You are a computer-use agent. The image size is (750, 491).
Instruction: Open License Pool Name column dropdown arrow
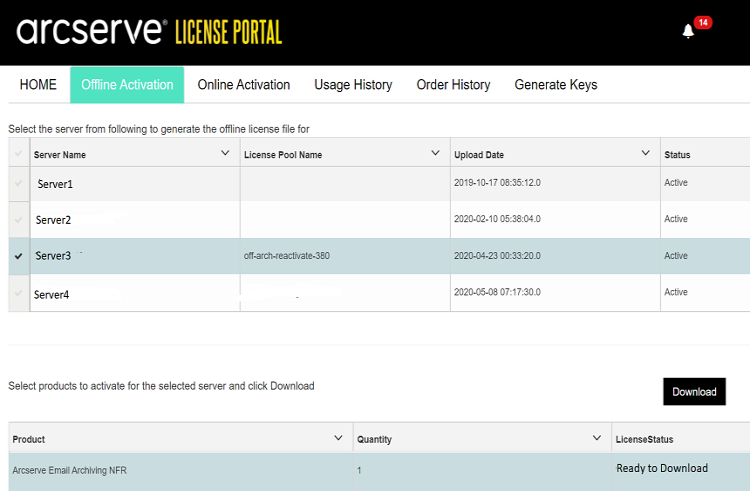pyautogui.click(x=435, y=153)
